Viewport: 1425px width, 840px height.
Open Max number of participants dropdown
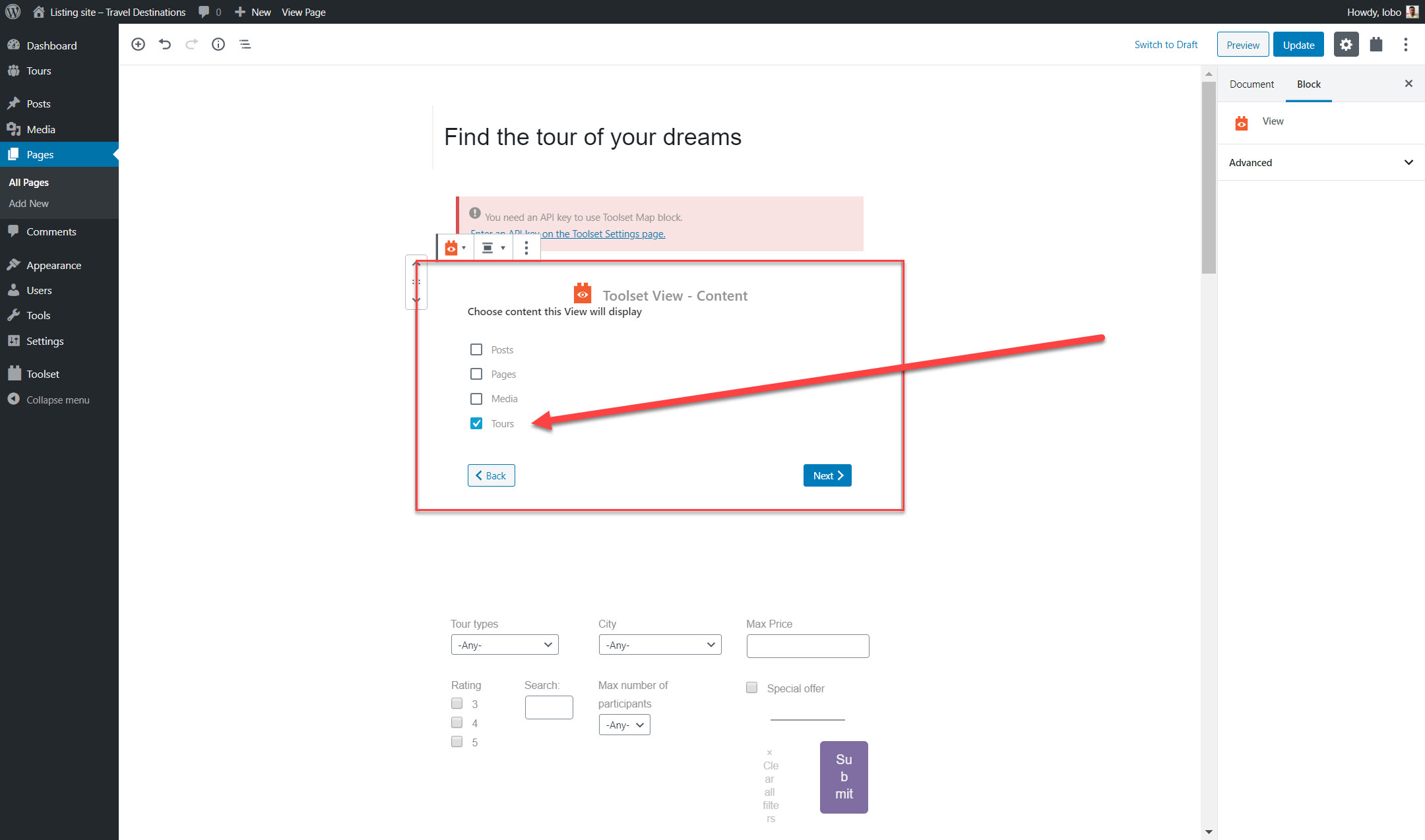pyautogui.click(x=624, y=725)
